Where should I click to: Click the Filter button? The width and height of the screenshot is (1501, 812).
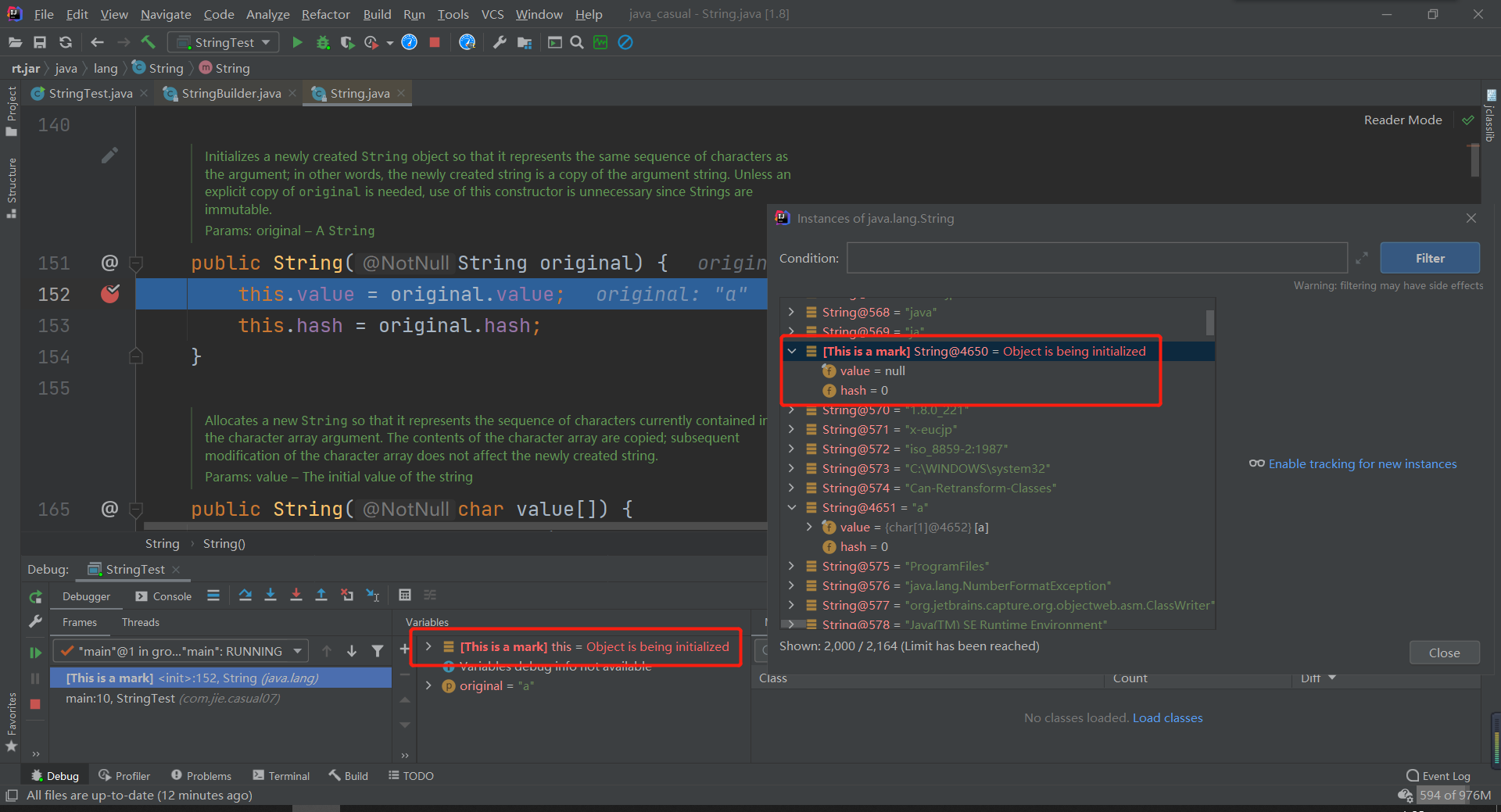pos(1430,258)
